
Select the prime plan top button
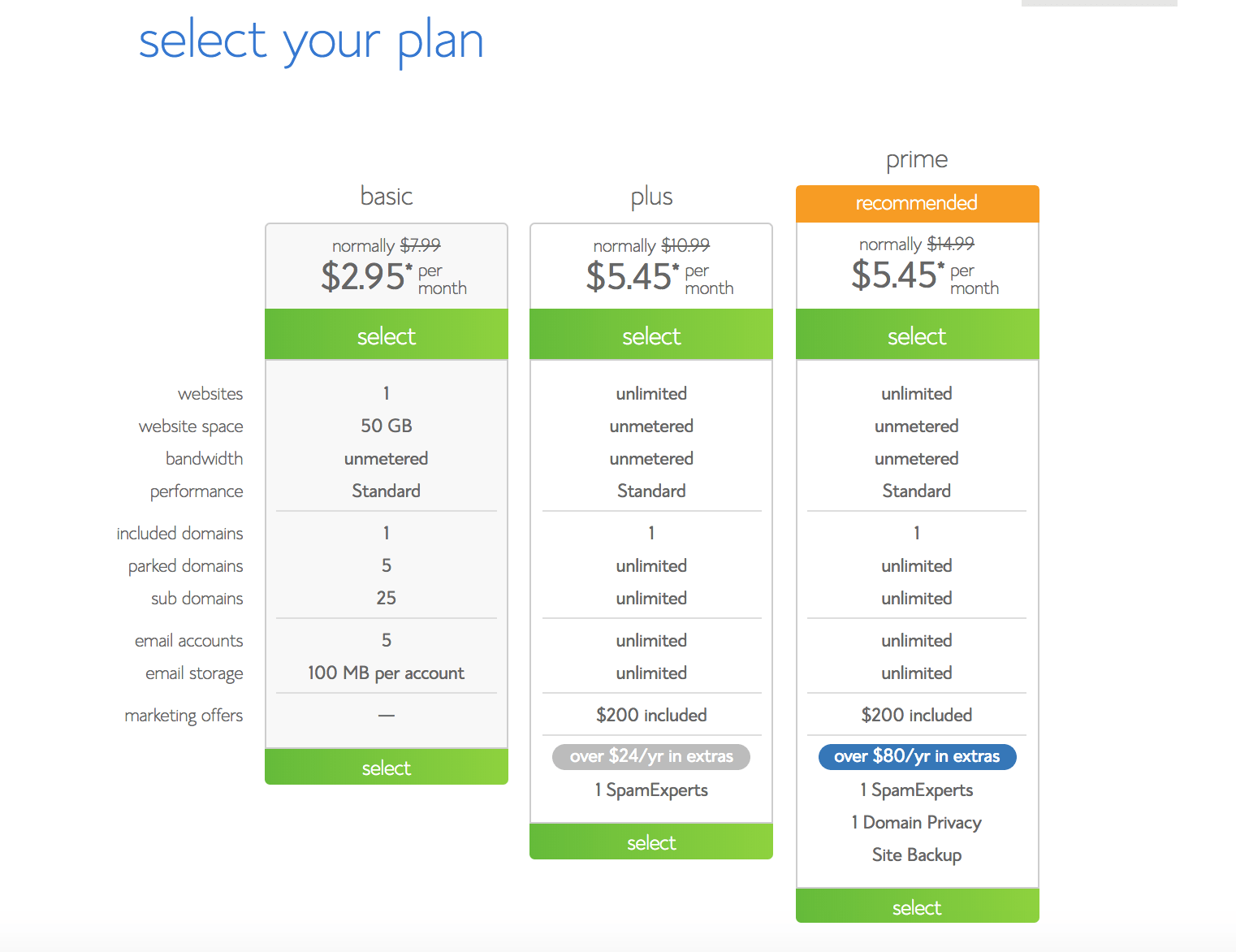(x=918, y=334)
